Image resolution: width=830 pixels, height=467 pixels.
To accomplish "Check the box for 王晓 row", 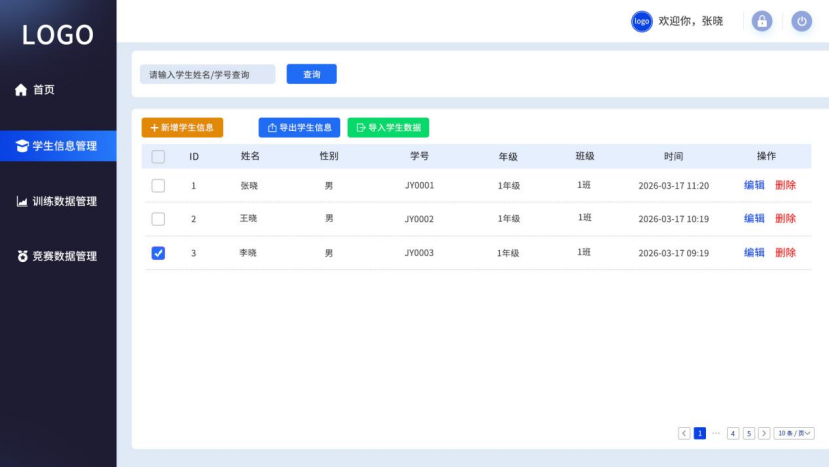I will pyautogui.click(x=158, y=219).
